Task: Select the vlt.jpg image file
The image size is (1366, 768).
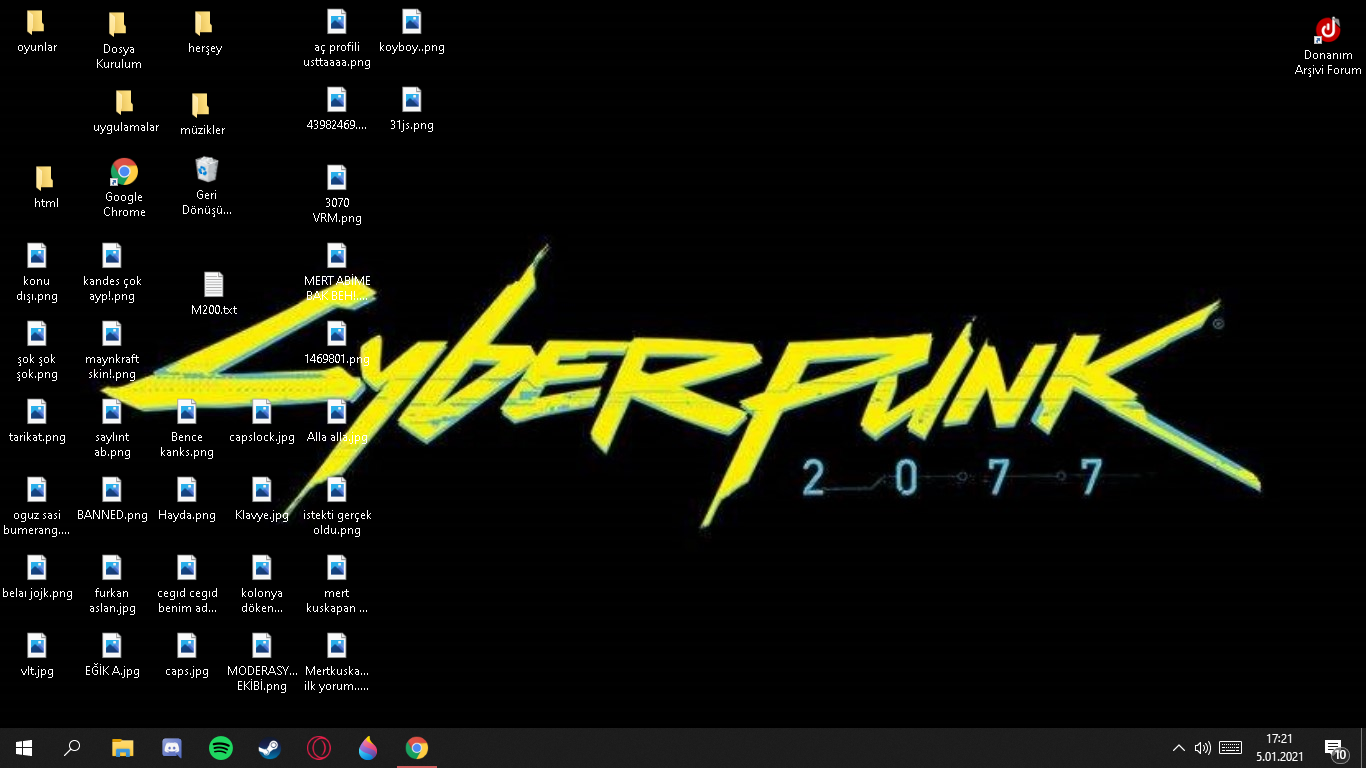Action: pyautogui.click(x=37, y=655)
